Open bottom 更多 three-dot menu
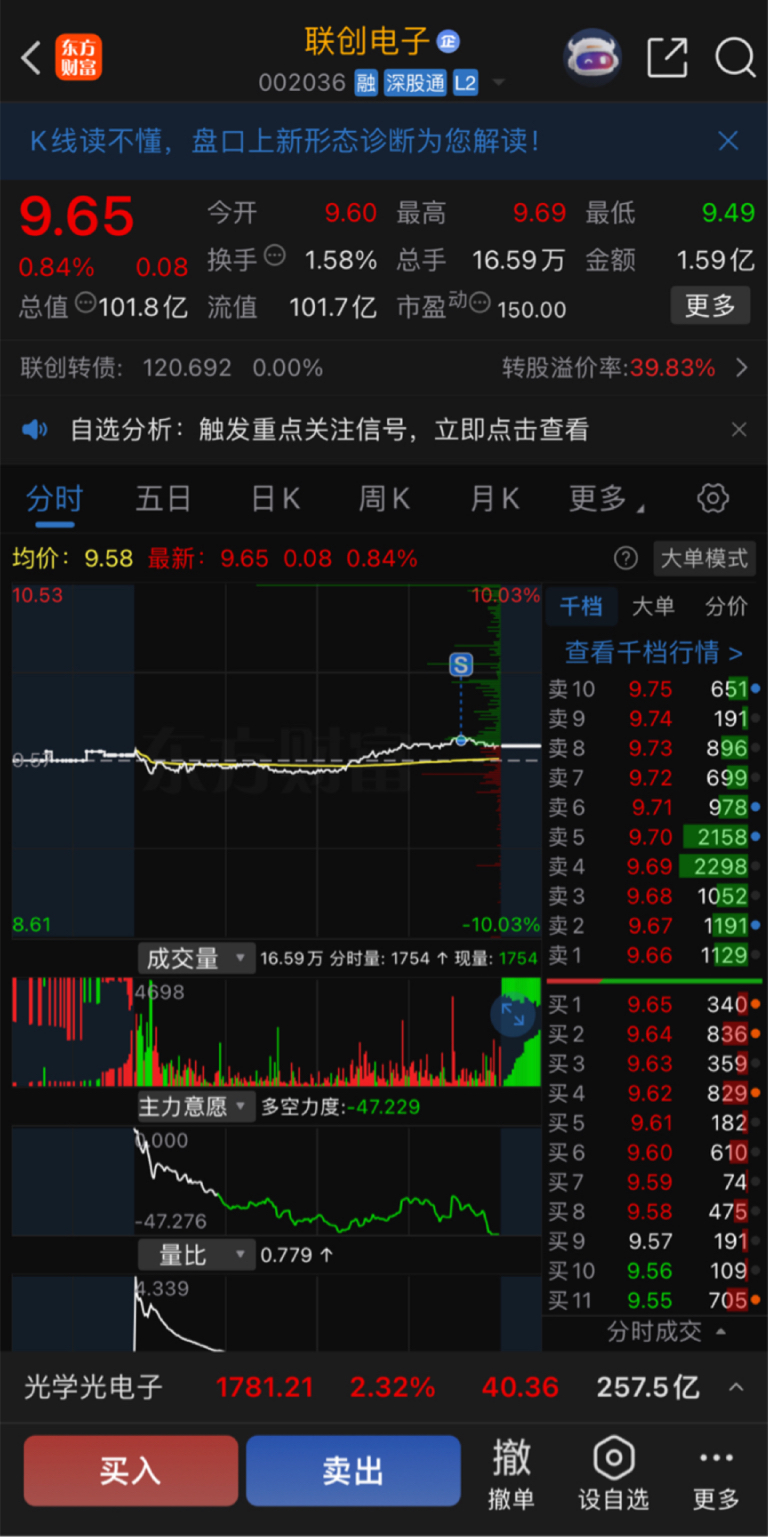The image size is (768, 1537). pyautogui.click(x=716, y=1475)
